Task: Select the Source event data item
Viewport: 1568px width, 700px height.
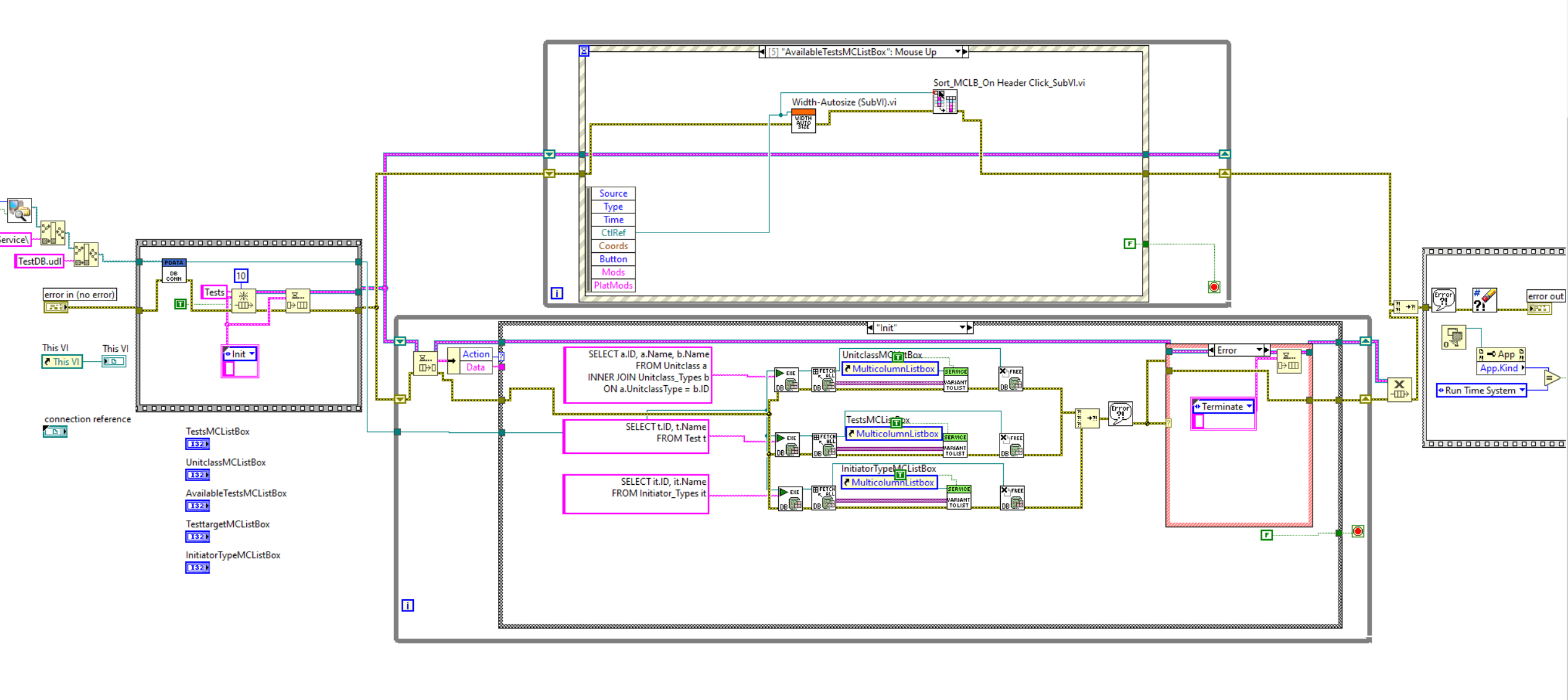Action: (x=613, y=193)
